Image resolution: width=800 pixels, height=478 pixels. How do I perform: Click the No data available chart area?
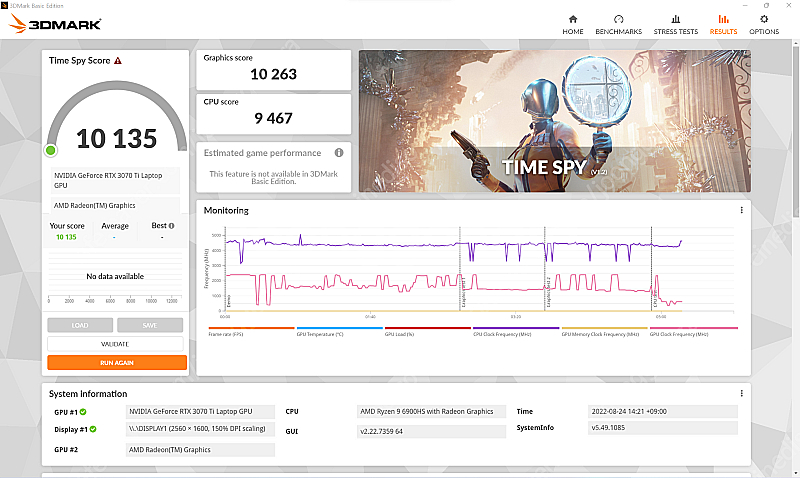click(x=115, y=276)
